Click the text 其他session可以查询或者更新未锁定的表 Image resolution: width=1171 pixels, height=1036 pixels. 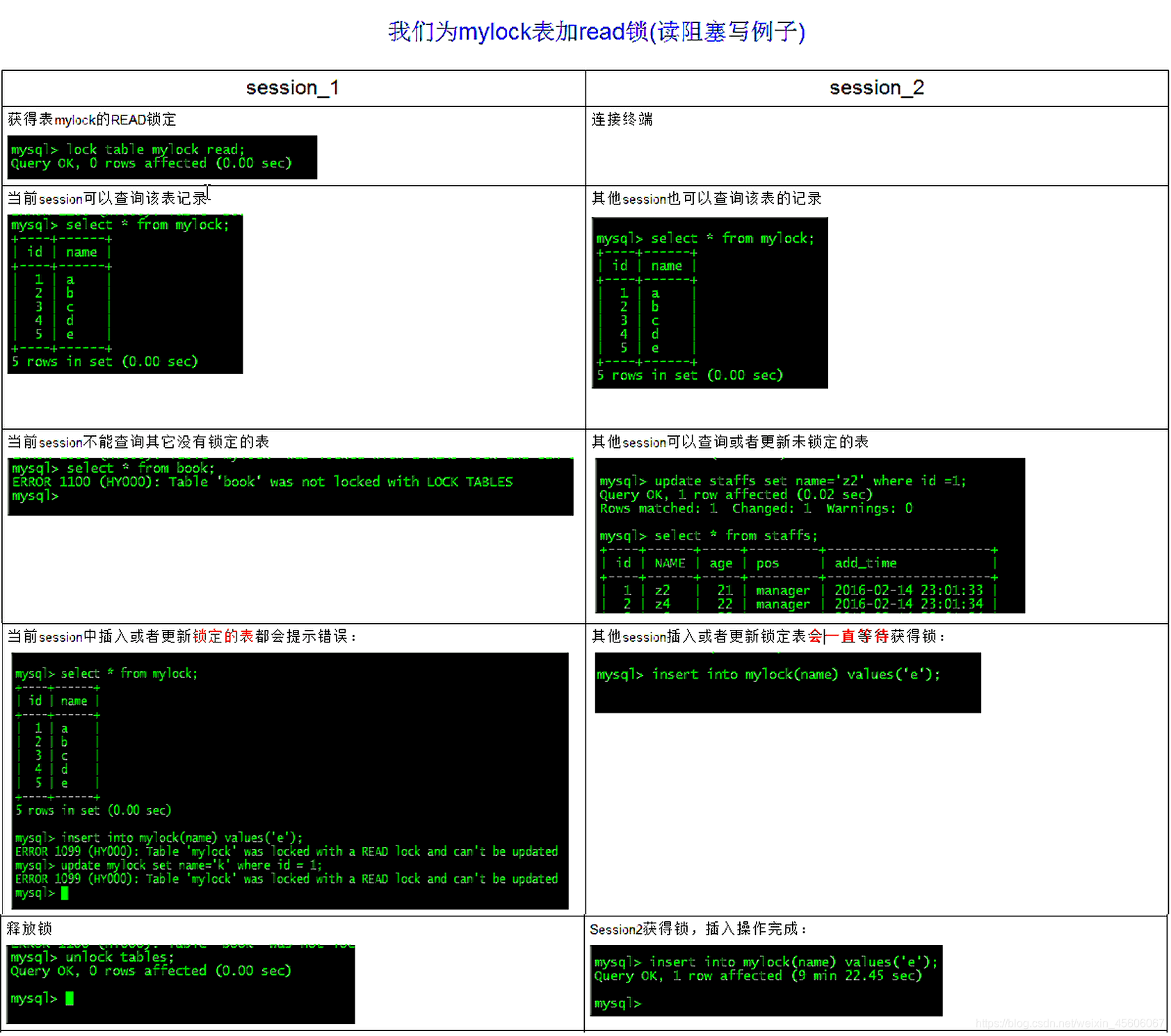tap(729, 442)
